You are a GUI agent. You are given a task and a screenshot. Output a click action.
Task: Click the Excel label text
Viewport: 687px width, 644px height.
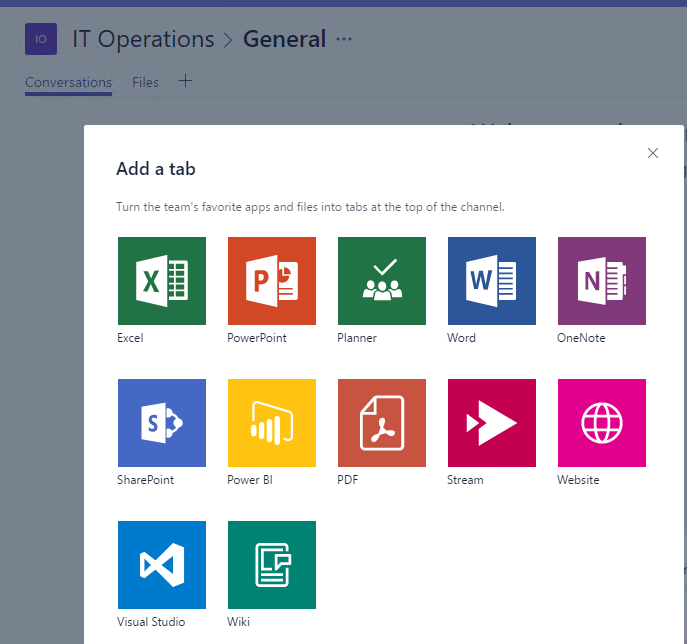(x=130, y=338)
